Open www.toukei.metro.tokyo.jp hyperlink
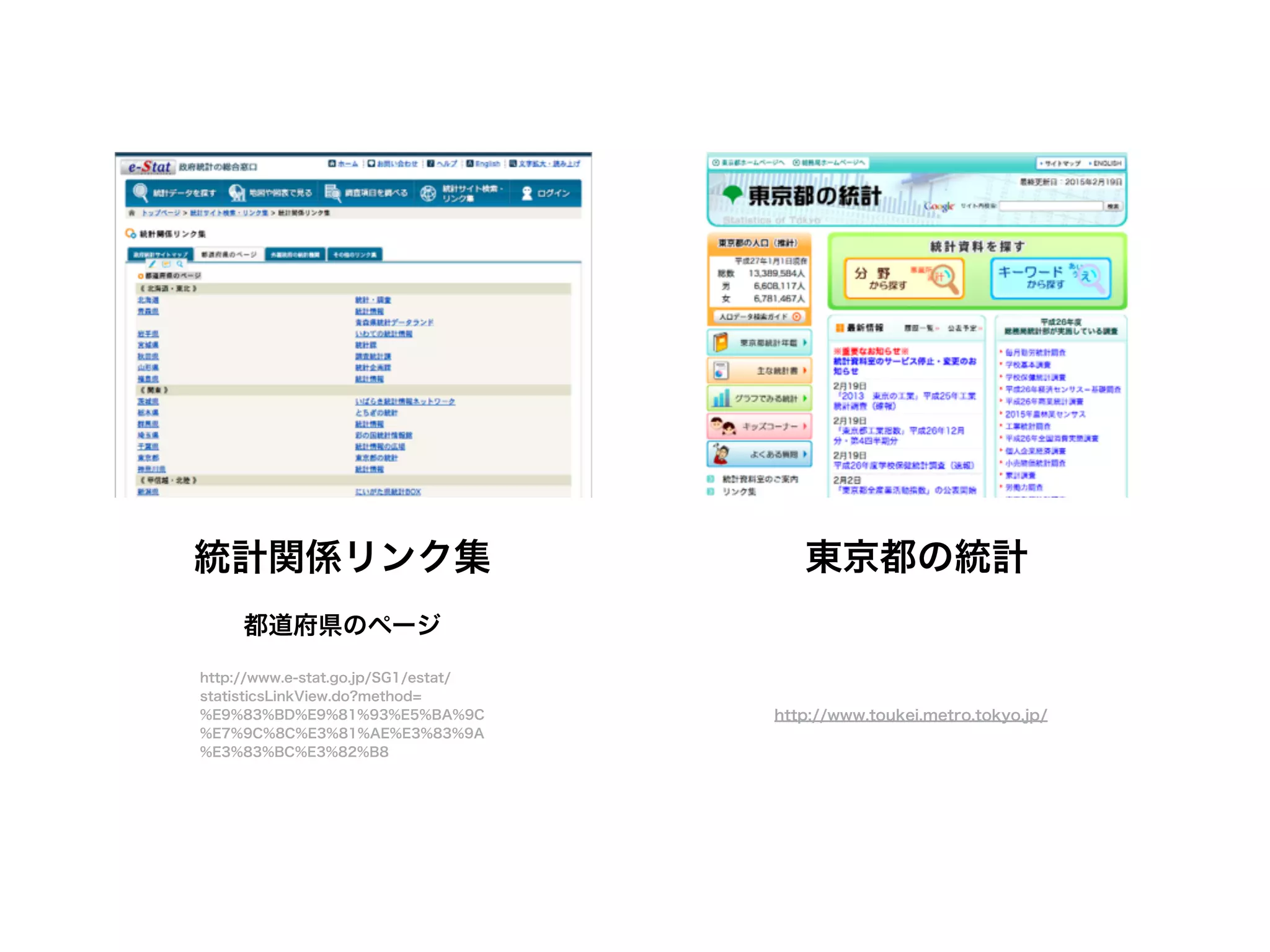 tap(910, 715)
